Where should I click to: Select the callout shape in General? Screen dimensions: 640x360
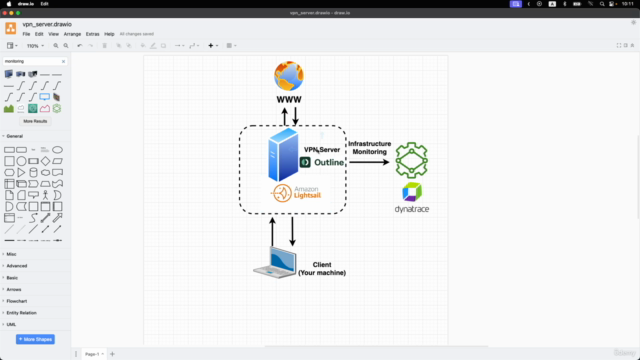tap(33, 195)
